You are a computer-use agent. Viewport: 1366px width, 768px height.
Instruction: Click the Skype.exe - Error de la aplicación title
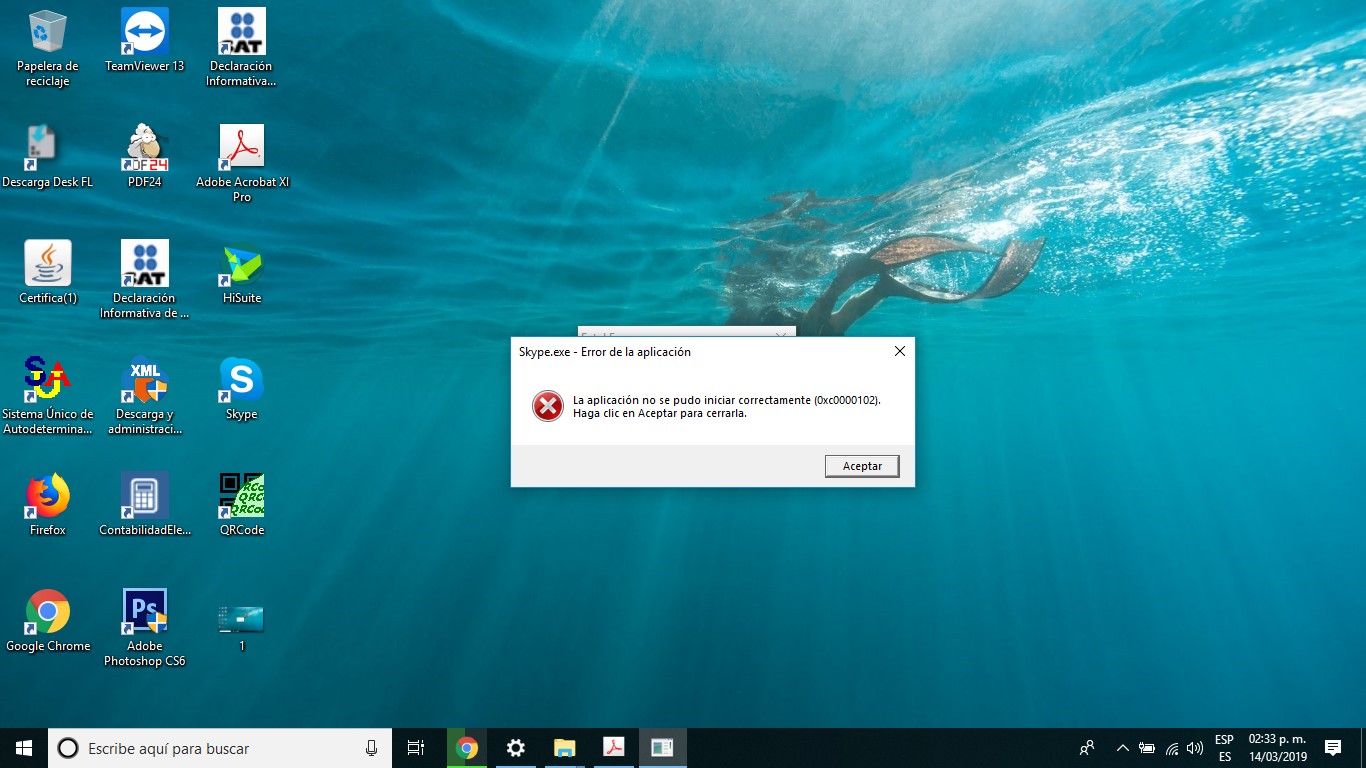(x=604, y=352)
